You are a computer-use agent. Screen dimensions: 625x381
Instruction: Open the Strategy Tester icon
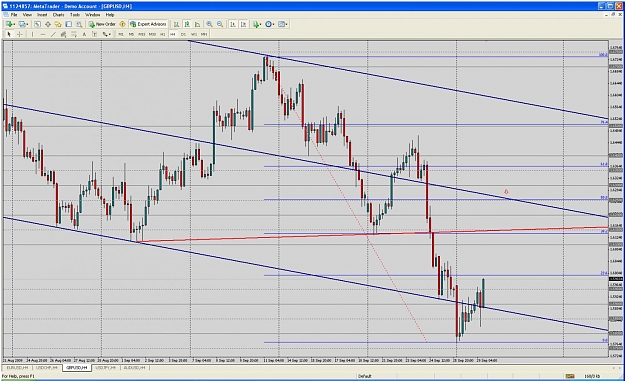pos(79,24)
